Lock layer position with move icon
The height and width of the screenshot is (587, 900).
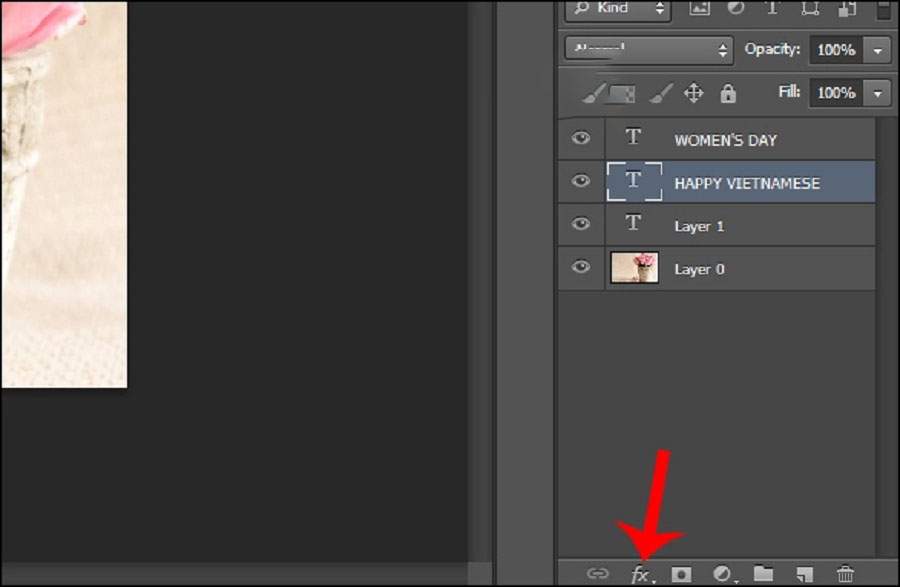point(693,94)
